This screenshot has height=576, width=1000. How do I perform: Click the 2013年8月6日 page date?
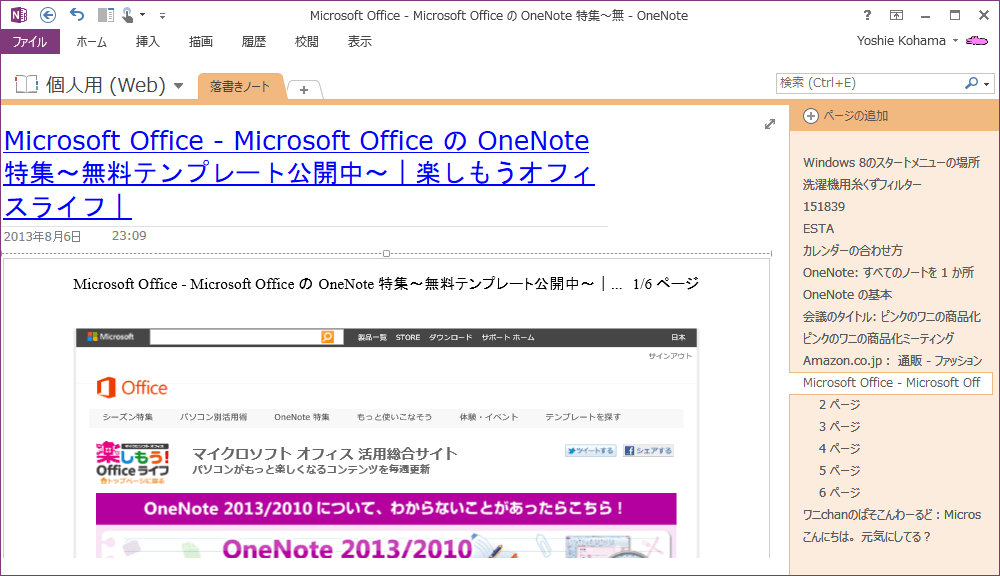click(43, 237)
